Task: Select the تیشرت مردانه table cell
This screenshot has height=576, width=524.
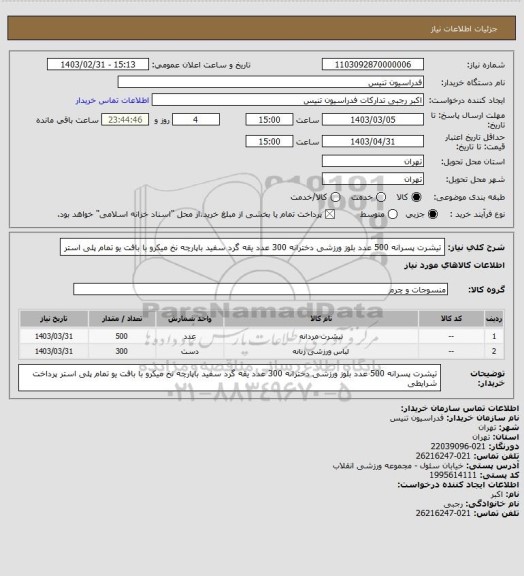Action: (321, 336)
